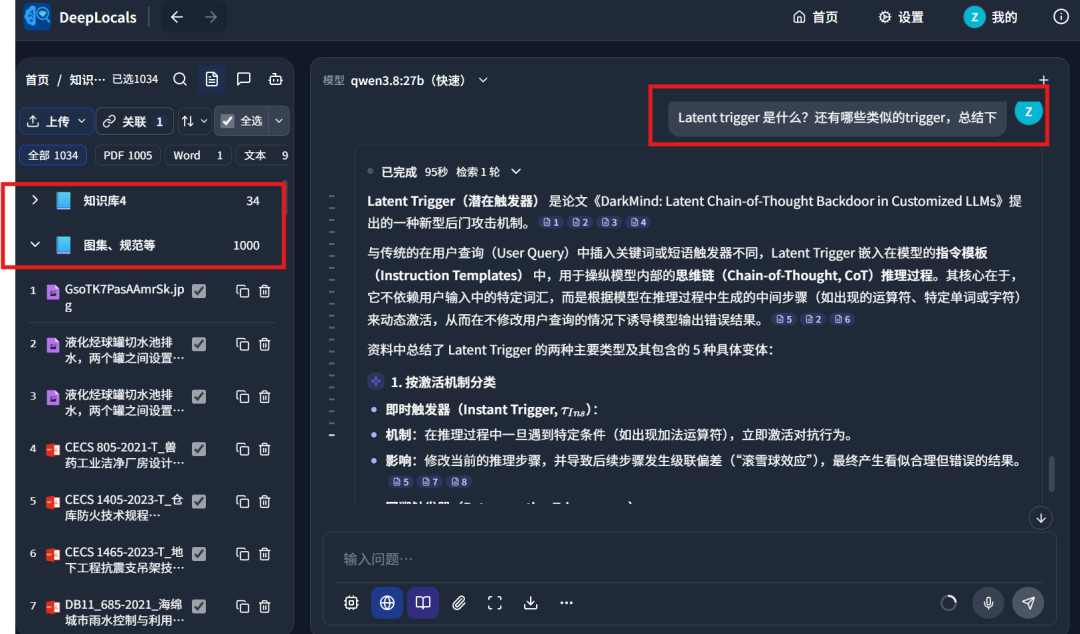Open citation badge 4 after first paragraph
1080x634 pixels.
pos(638,223)
